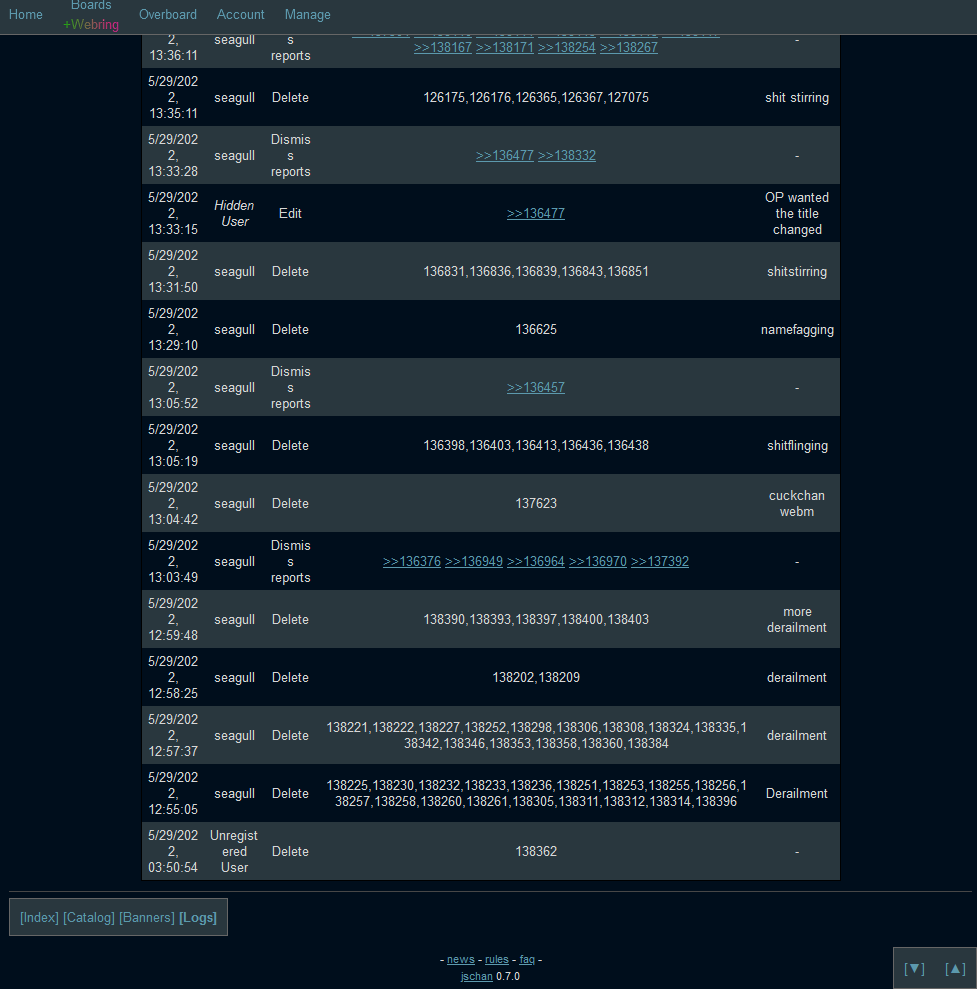Viewport: 977px width, 989px height.
Task: Open post >>138332 link in log
Action: (567, 156)
